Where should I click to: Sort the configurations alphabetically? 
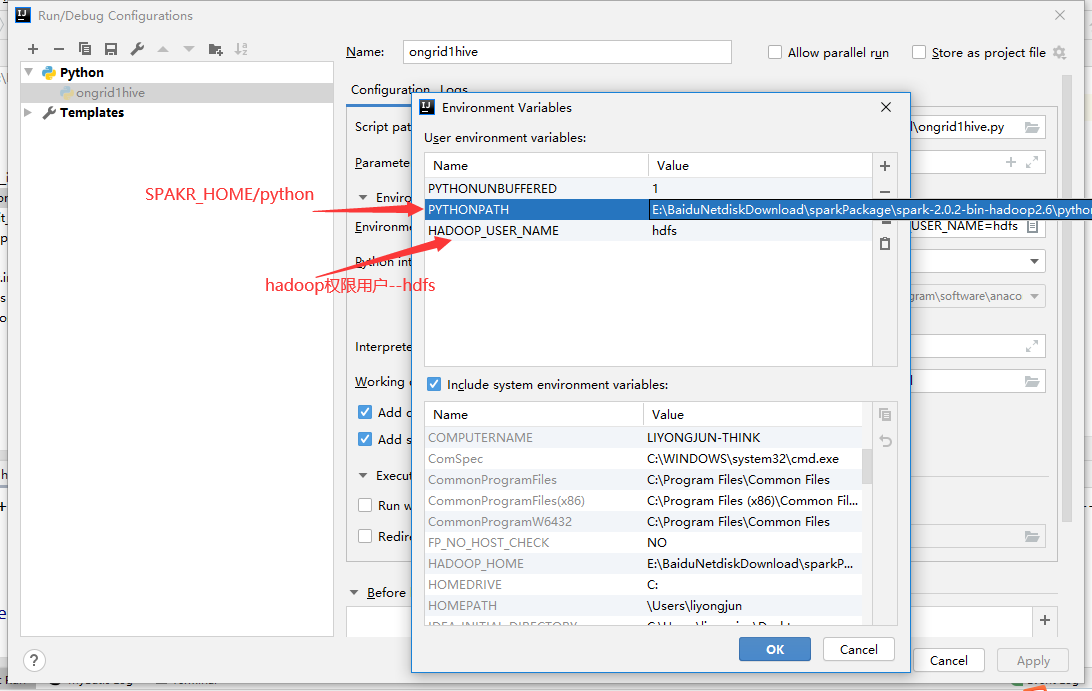click(x=241, y=49)
